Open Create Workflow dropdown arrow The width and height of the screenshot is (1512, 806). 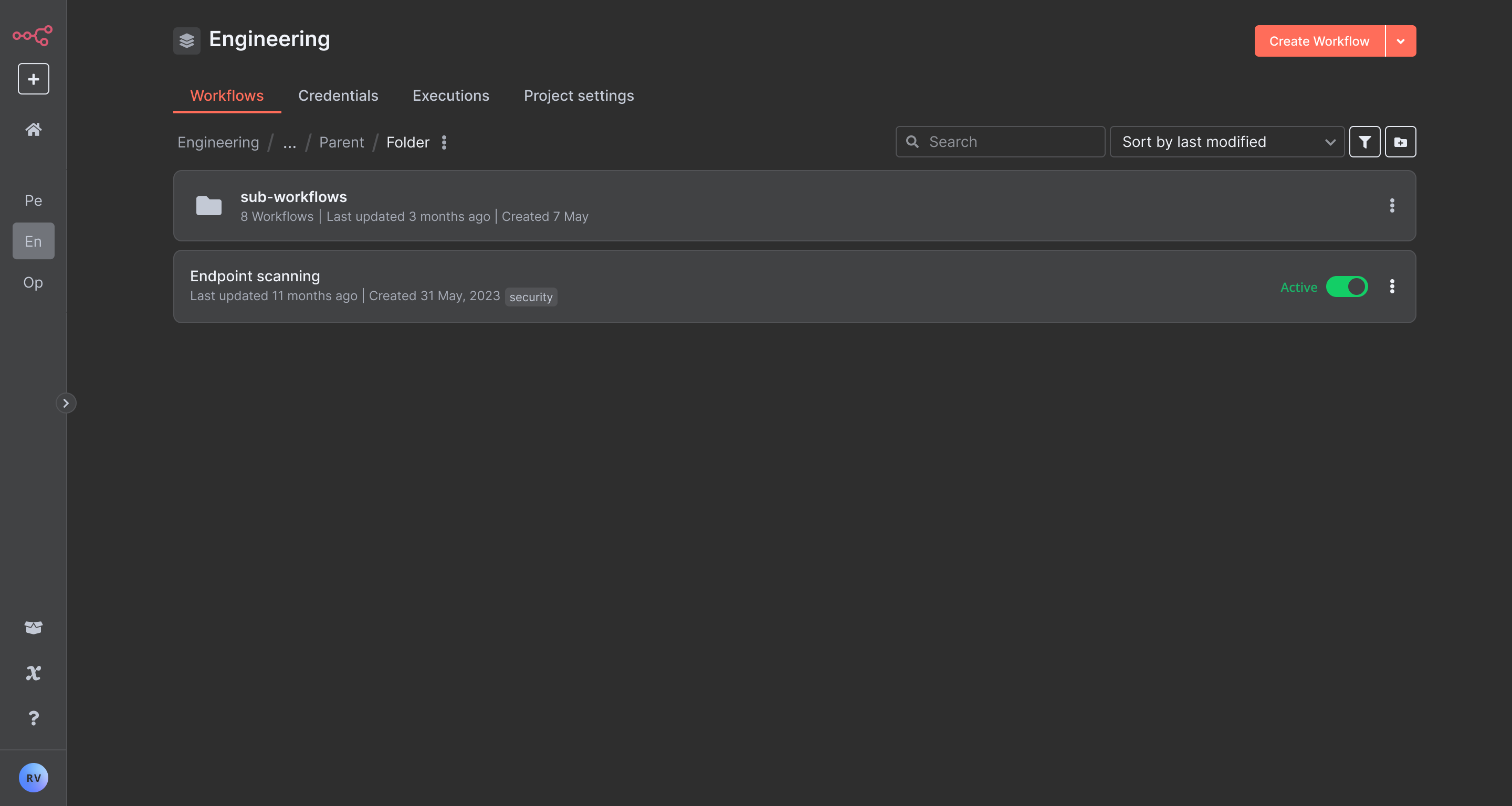1401,41
